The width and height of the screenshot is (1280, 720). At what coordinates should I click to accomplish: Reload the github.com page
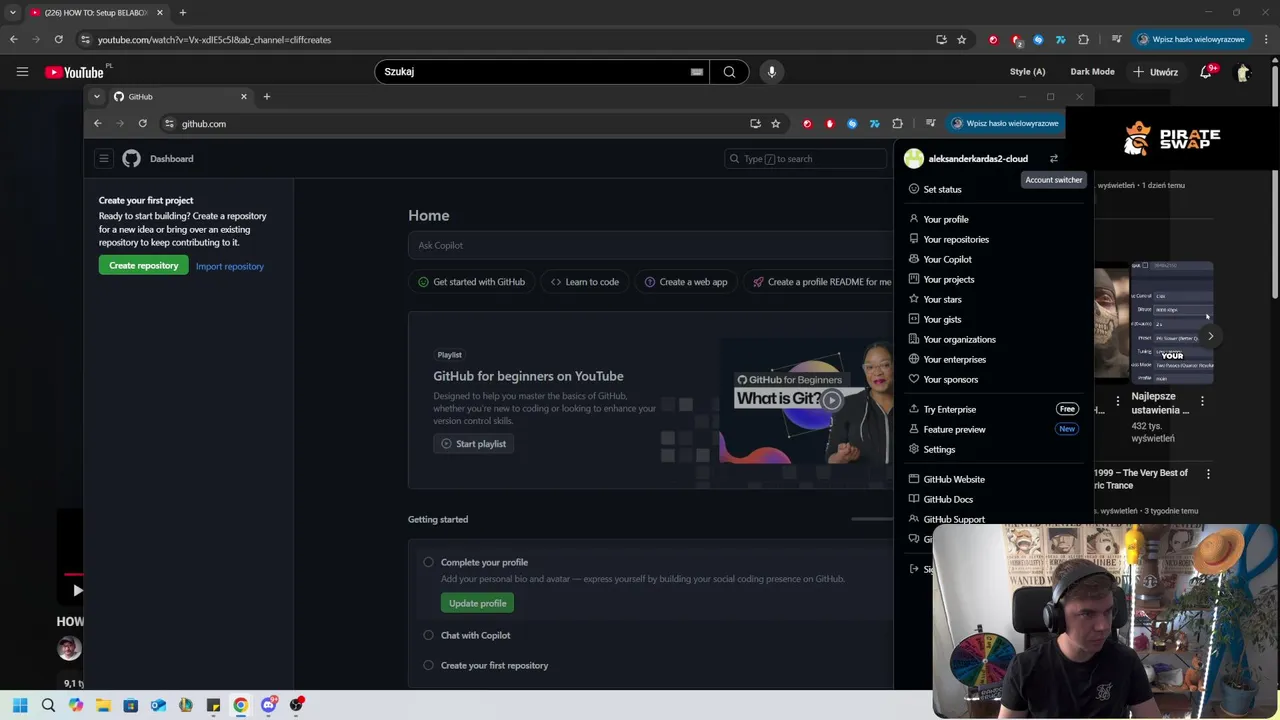(142, 123)
